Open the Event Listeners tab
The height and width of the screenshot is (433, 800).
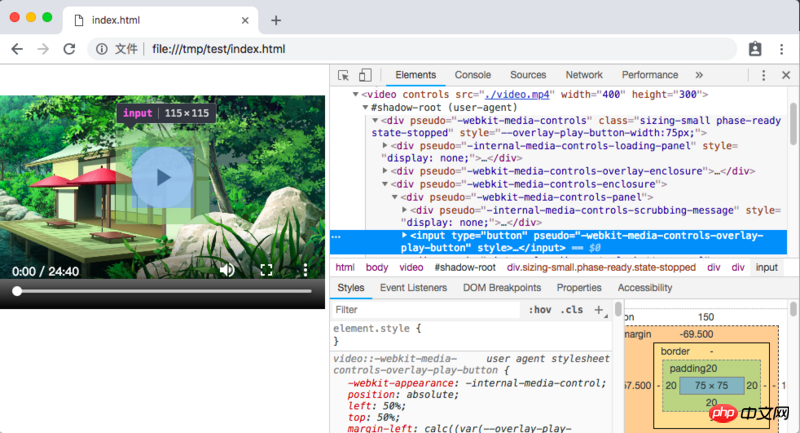[x=413, y=288]
